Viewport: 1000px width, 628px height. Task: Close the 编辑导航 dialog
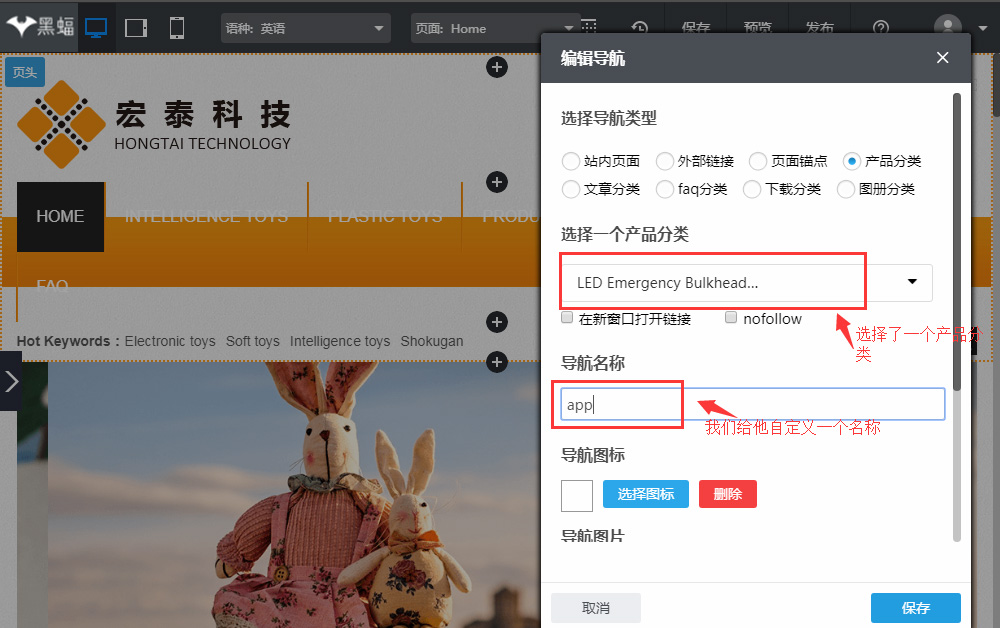(942, 58)
